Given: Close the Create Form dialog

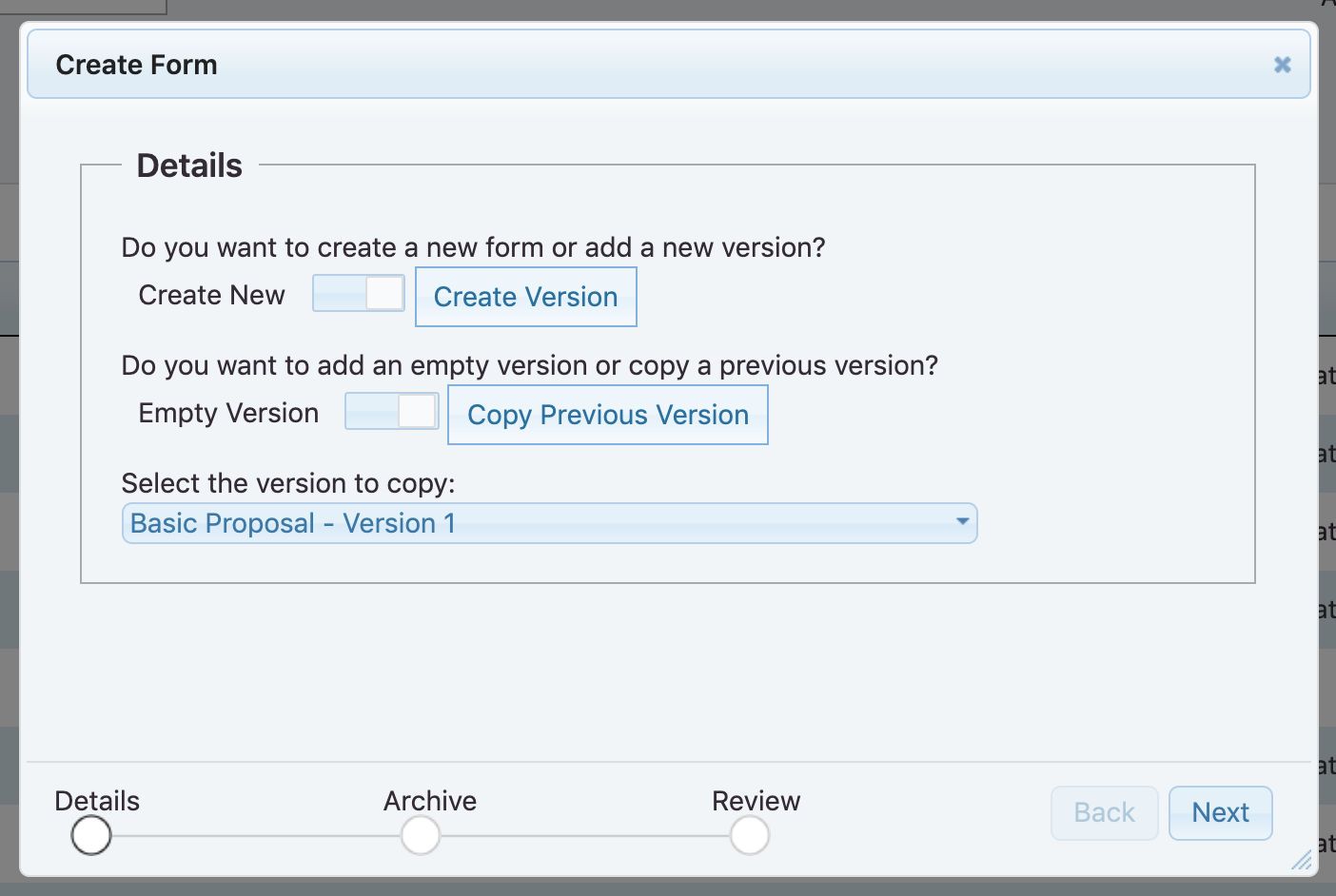Looking at the screenshot, I should tap(1282, 65).
